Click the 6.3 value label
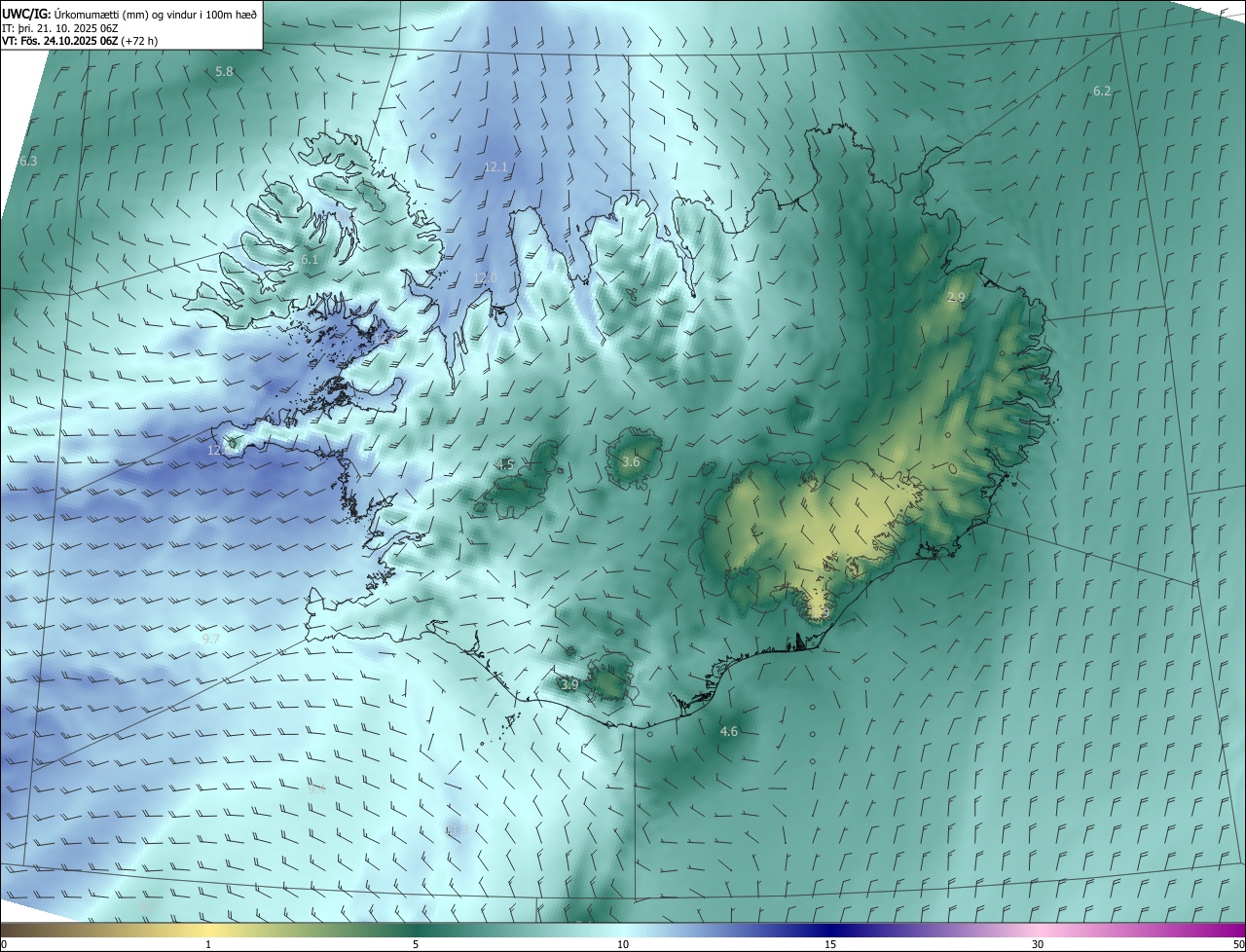This screenshot has height=952, width=1246. pos(27,161)
